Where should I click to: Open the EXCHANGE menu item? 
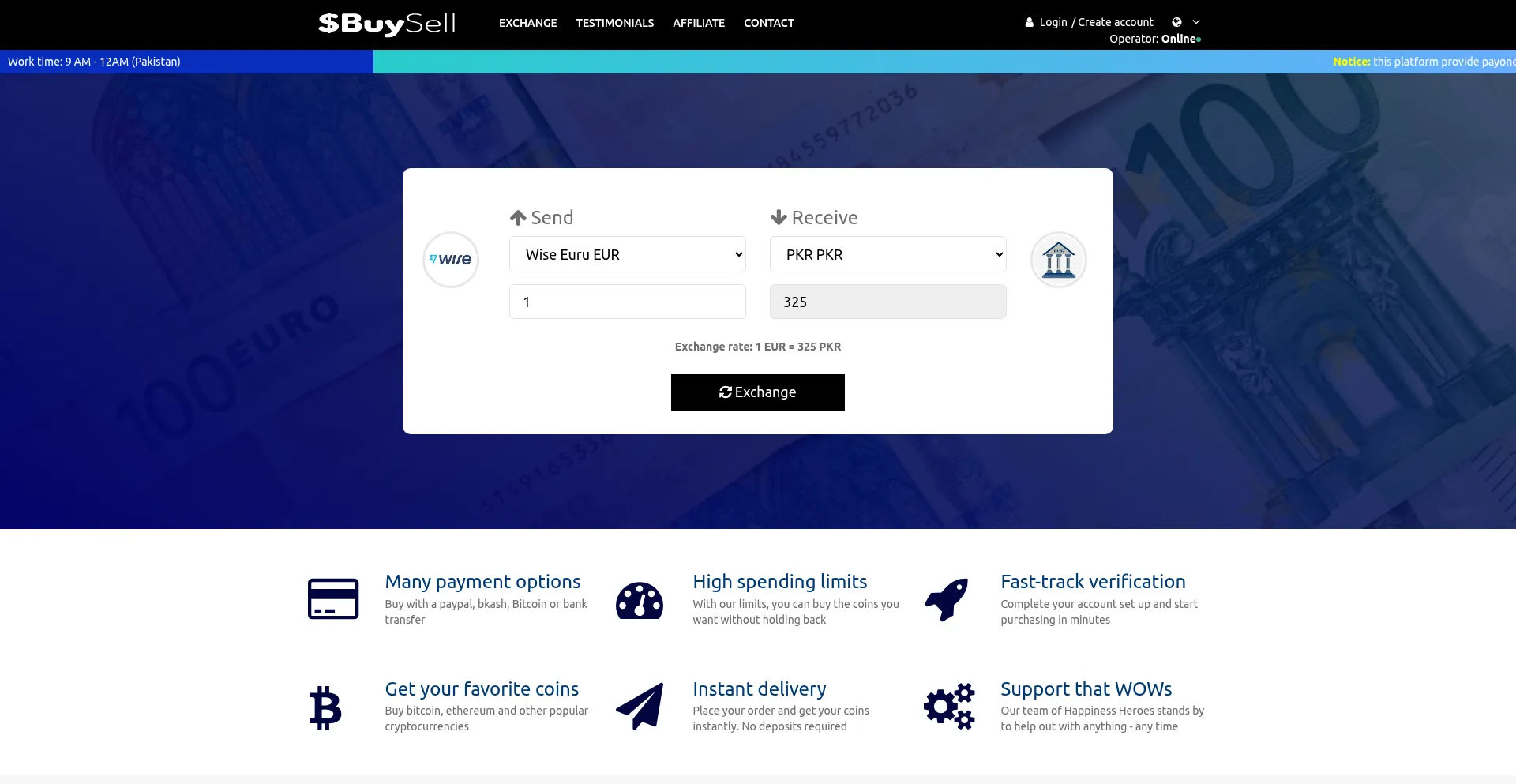pos(527,23)
